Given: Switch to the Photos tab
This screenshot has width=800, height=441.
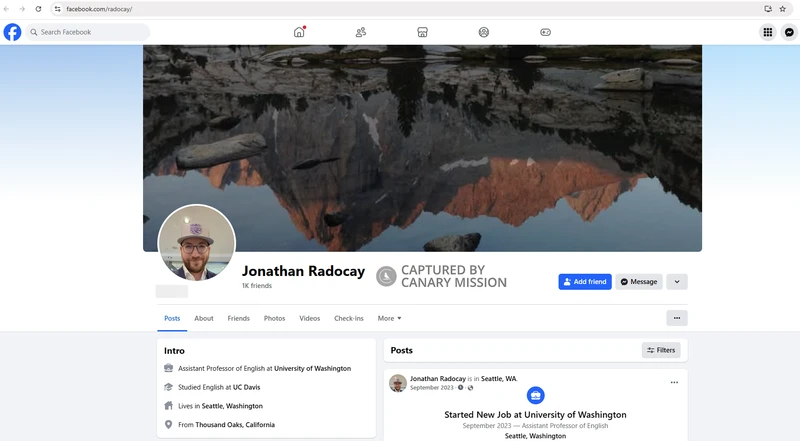Looking at the screenshot, I should 274,318.
